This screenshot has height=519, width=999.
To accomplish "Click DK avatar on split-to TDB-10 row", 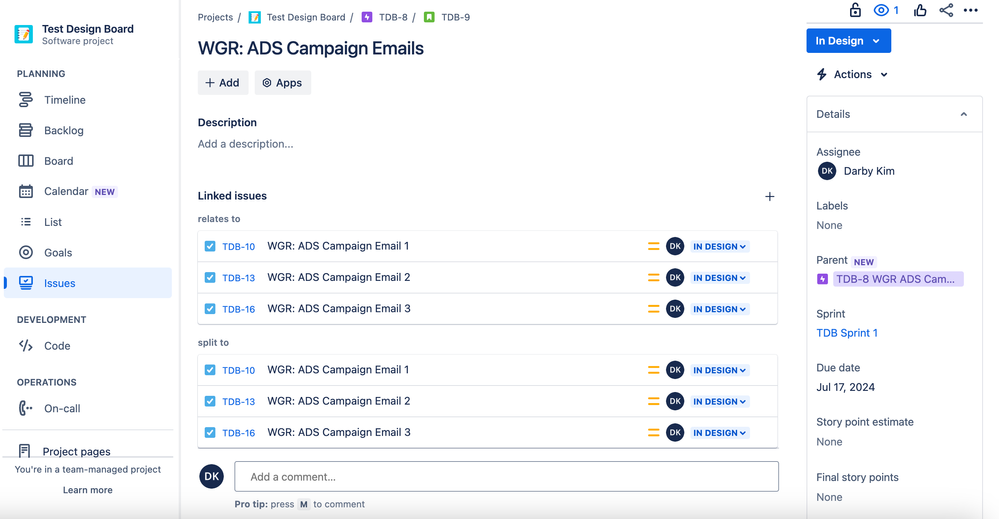I will (675, 370).
